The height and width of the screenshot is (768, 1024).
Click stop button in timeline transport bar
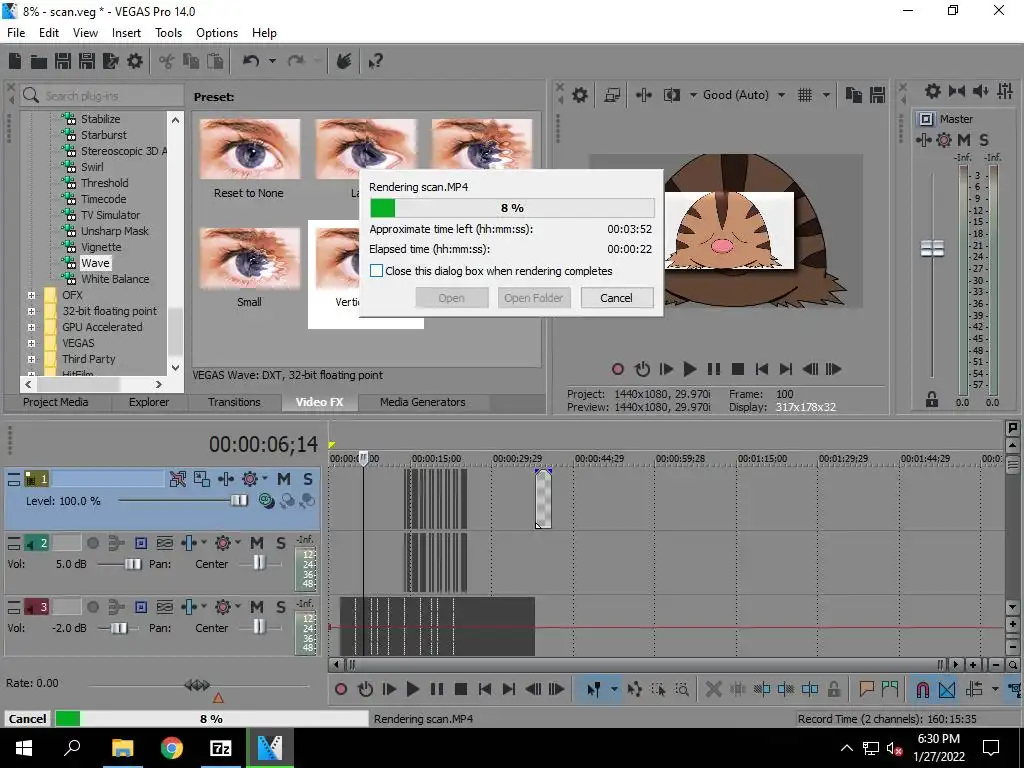(460, 689)
